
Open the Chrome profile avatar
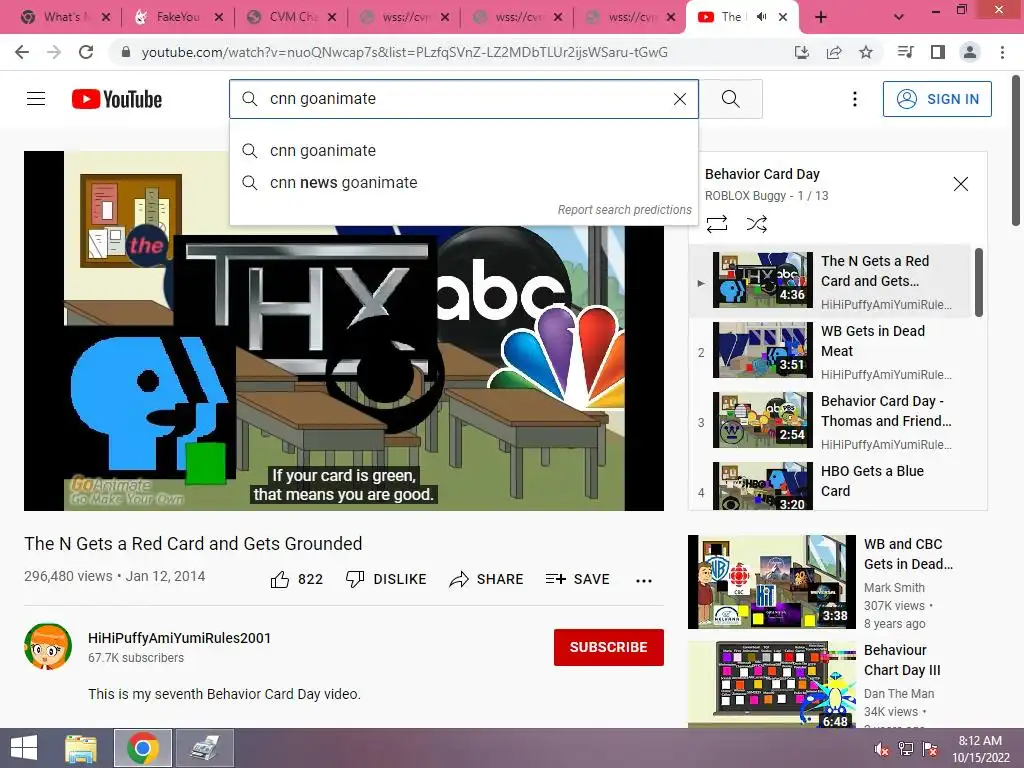coord(970,52)
